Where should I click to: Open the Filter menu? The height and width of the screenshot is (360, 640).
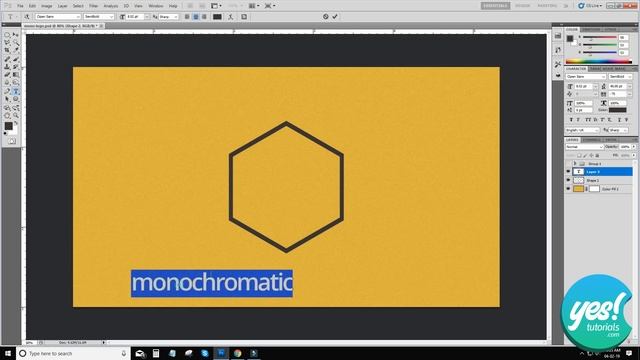click(x=93, y=6)
